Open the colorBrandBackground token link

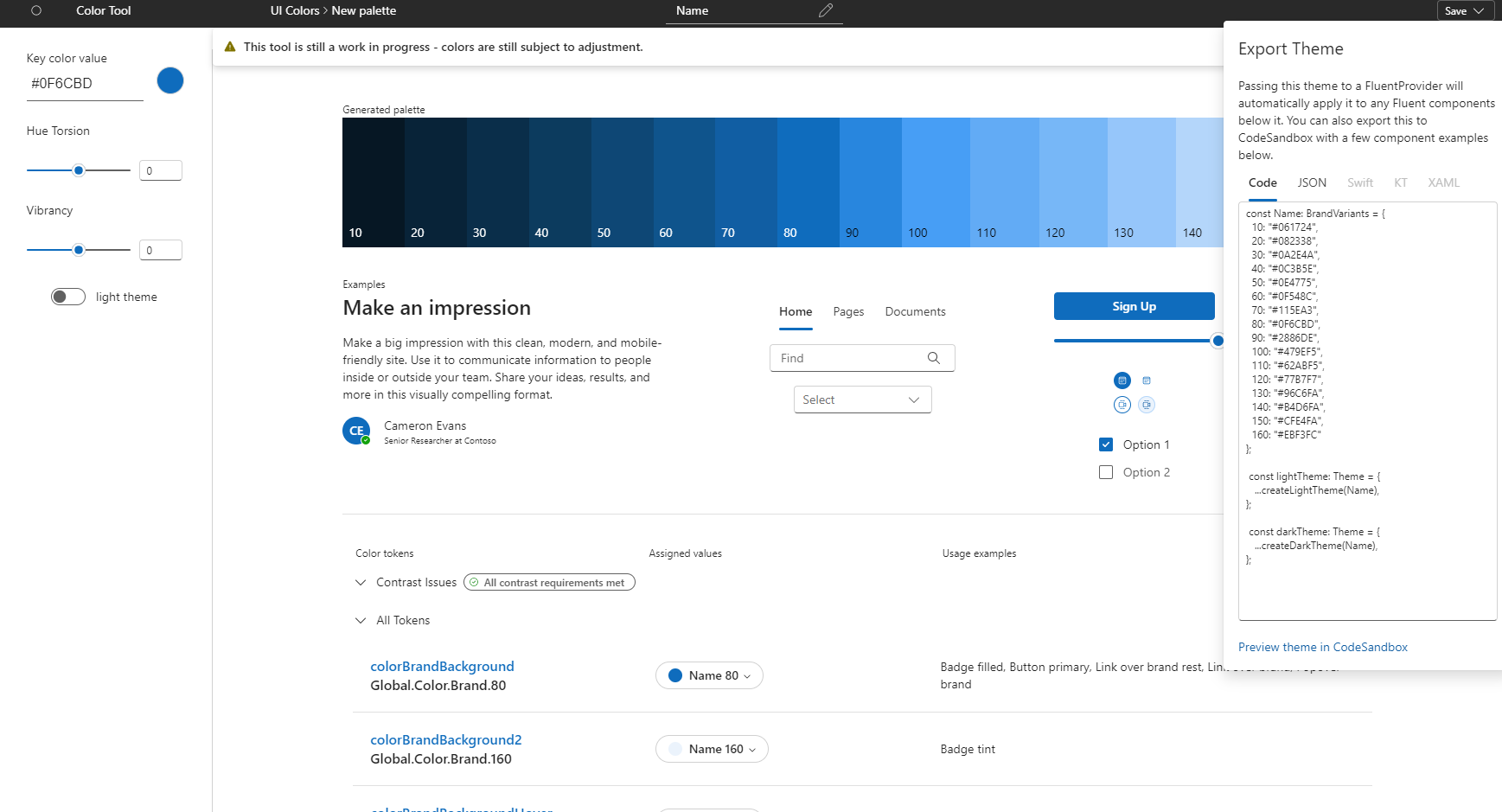pyautogui.click(x=442, y=666)
